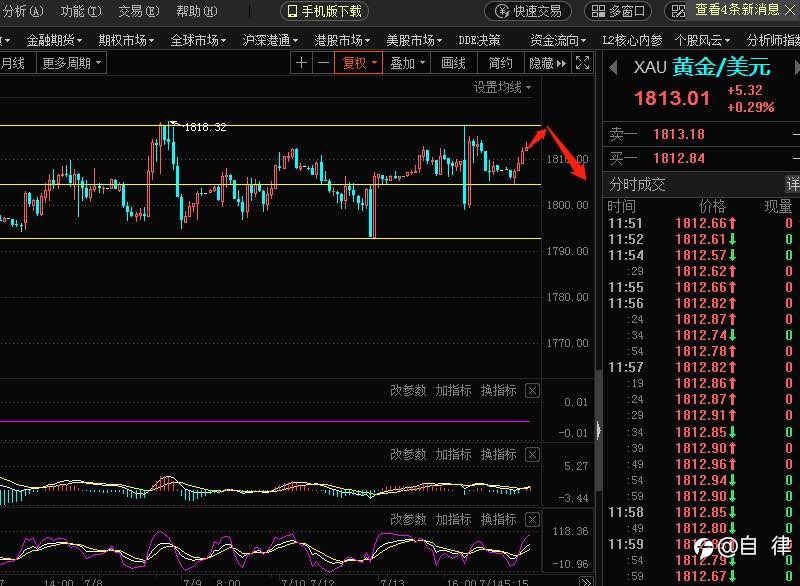Screen dimensions: 800x586
Task: Click 1800.00 price axis label
Action: pyautogui.click(x=567, y=205)
